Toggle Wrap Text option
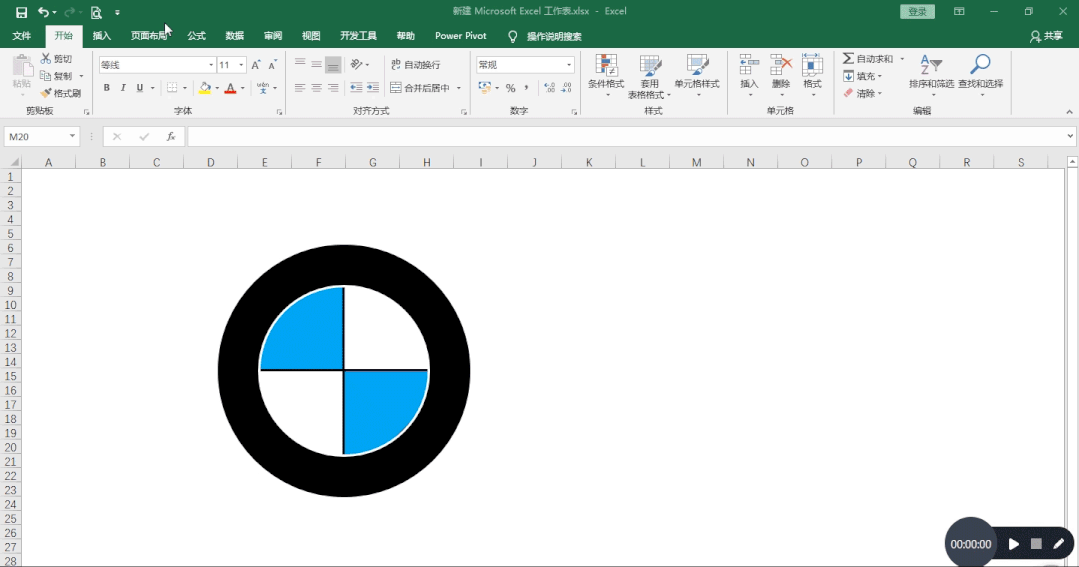 click(416, 65)
